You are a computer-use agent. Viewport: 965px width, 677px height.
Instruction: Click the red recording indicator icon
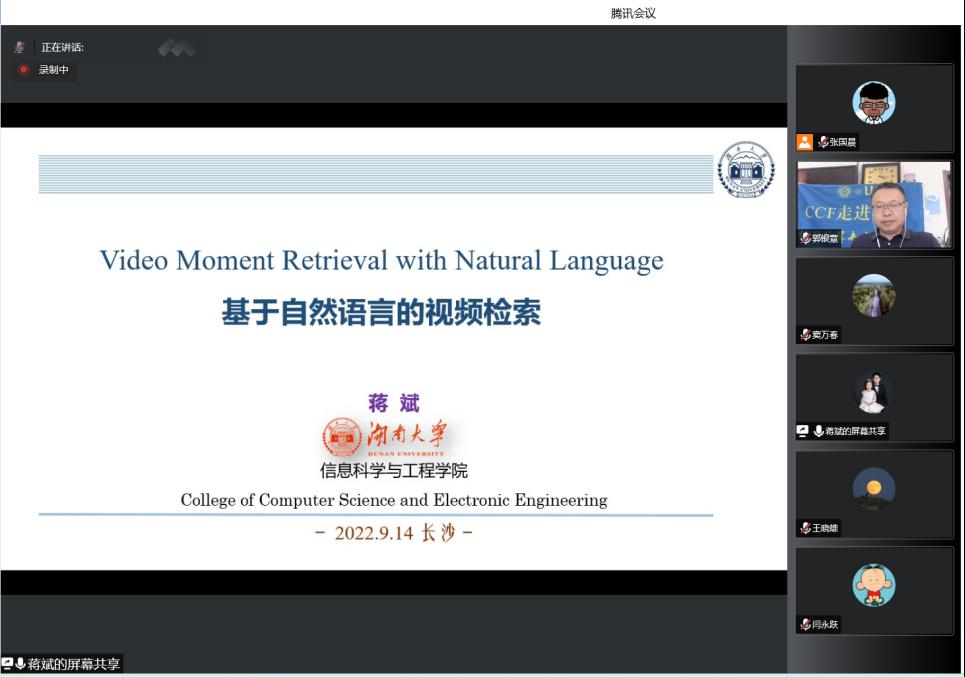(24, 70)
